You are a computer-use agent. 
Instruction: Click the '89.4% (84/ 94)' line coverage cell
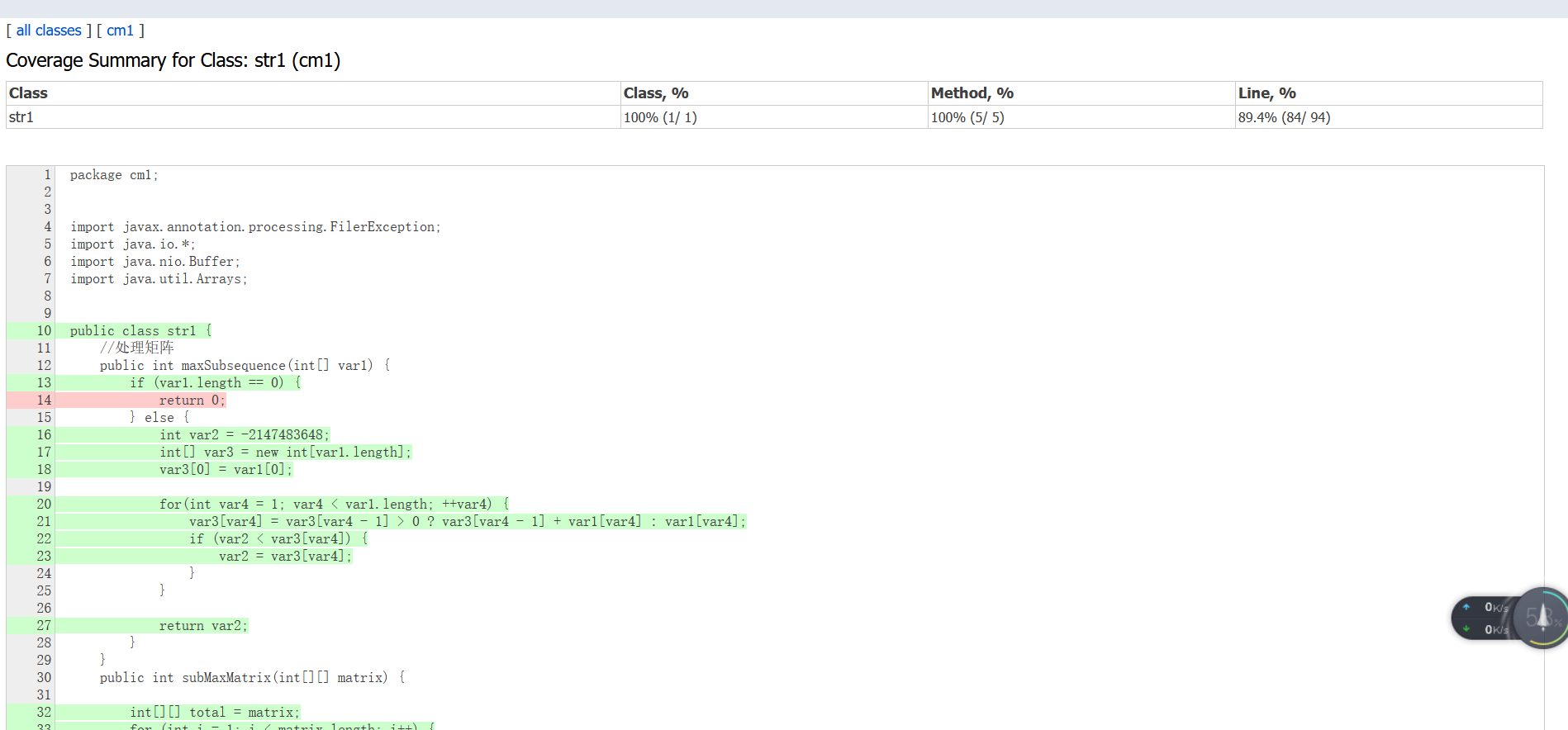pos(1389,117)
